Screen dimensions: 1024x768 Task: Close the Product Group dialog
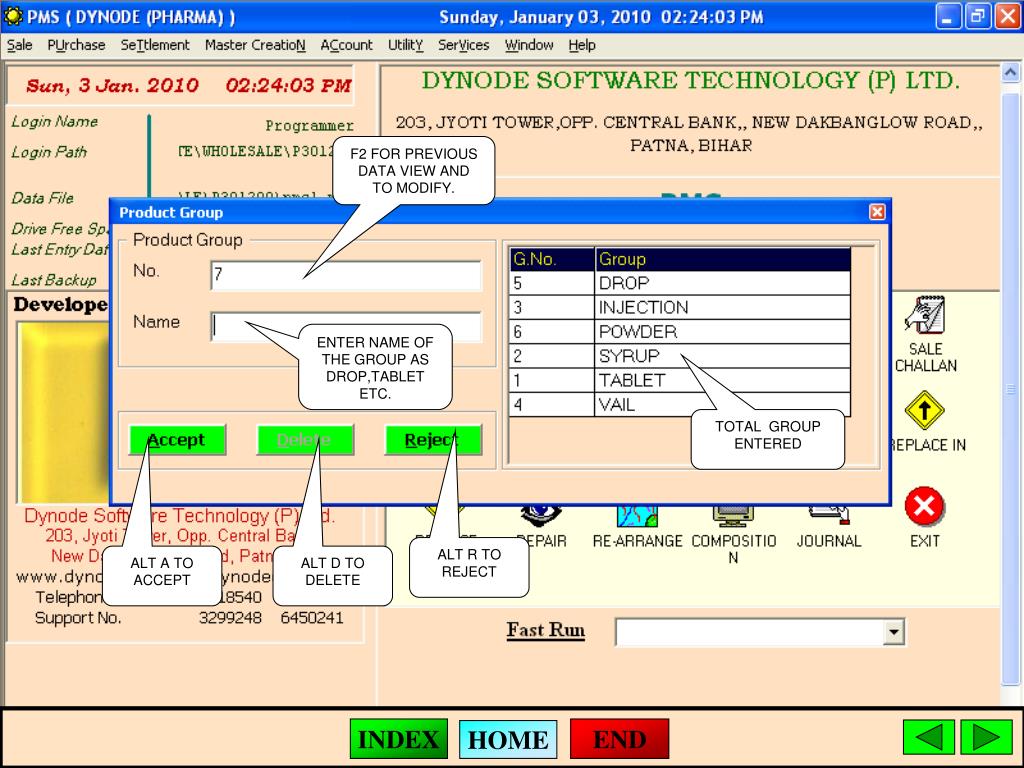click(x=877, y=212)
